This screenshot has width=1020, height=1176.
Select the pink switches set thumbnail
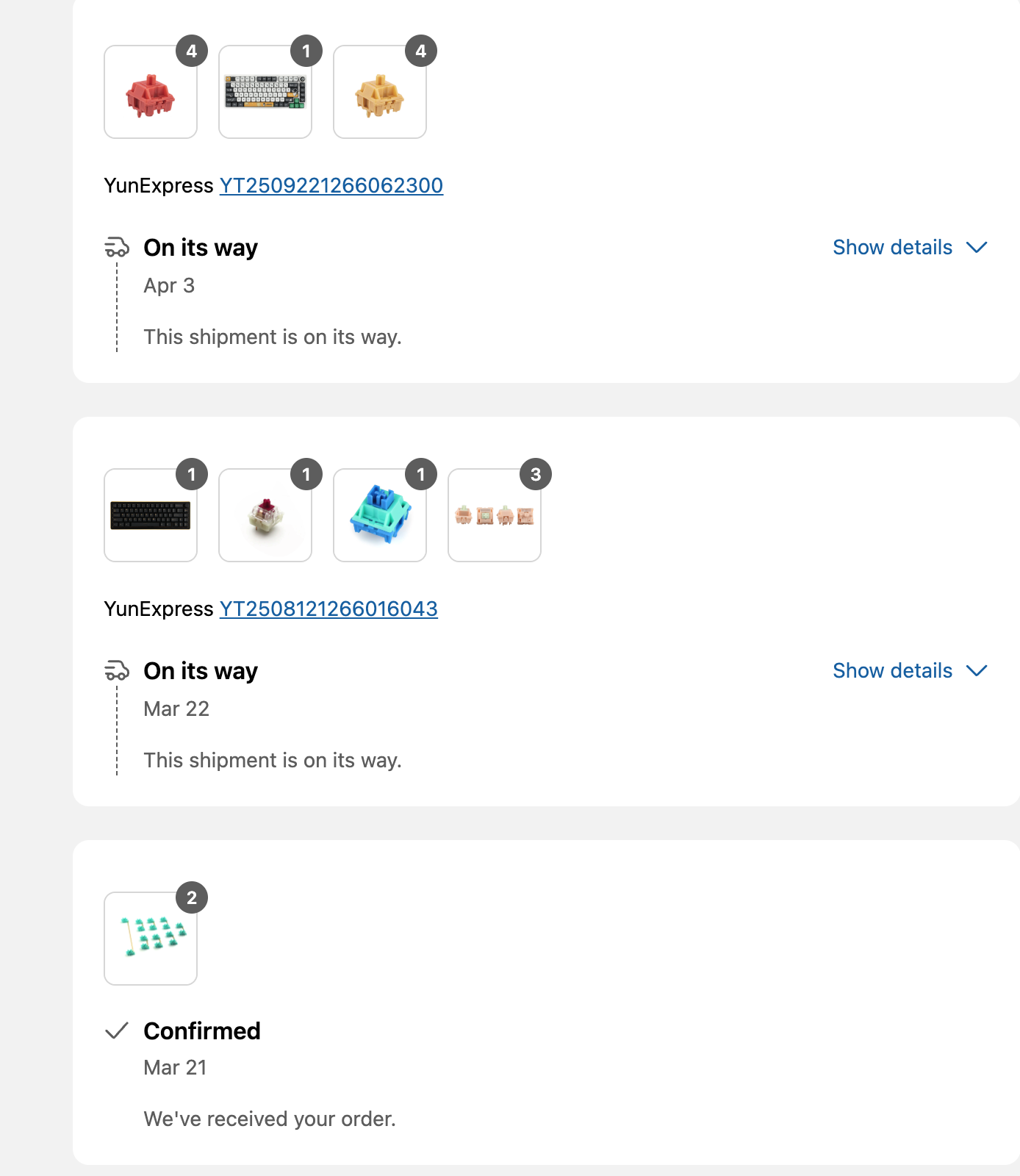495,516
